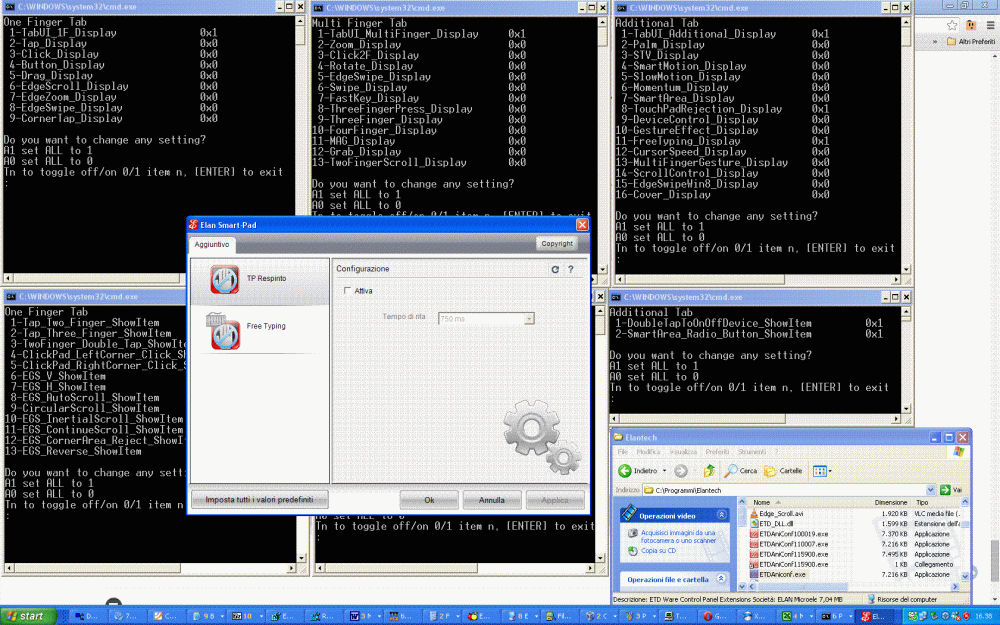Click the refresh icon beside Configurazione
The height and width of the screenshot is (625, 1000).
(x=555, y=269)
